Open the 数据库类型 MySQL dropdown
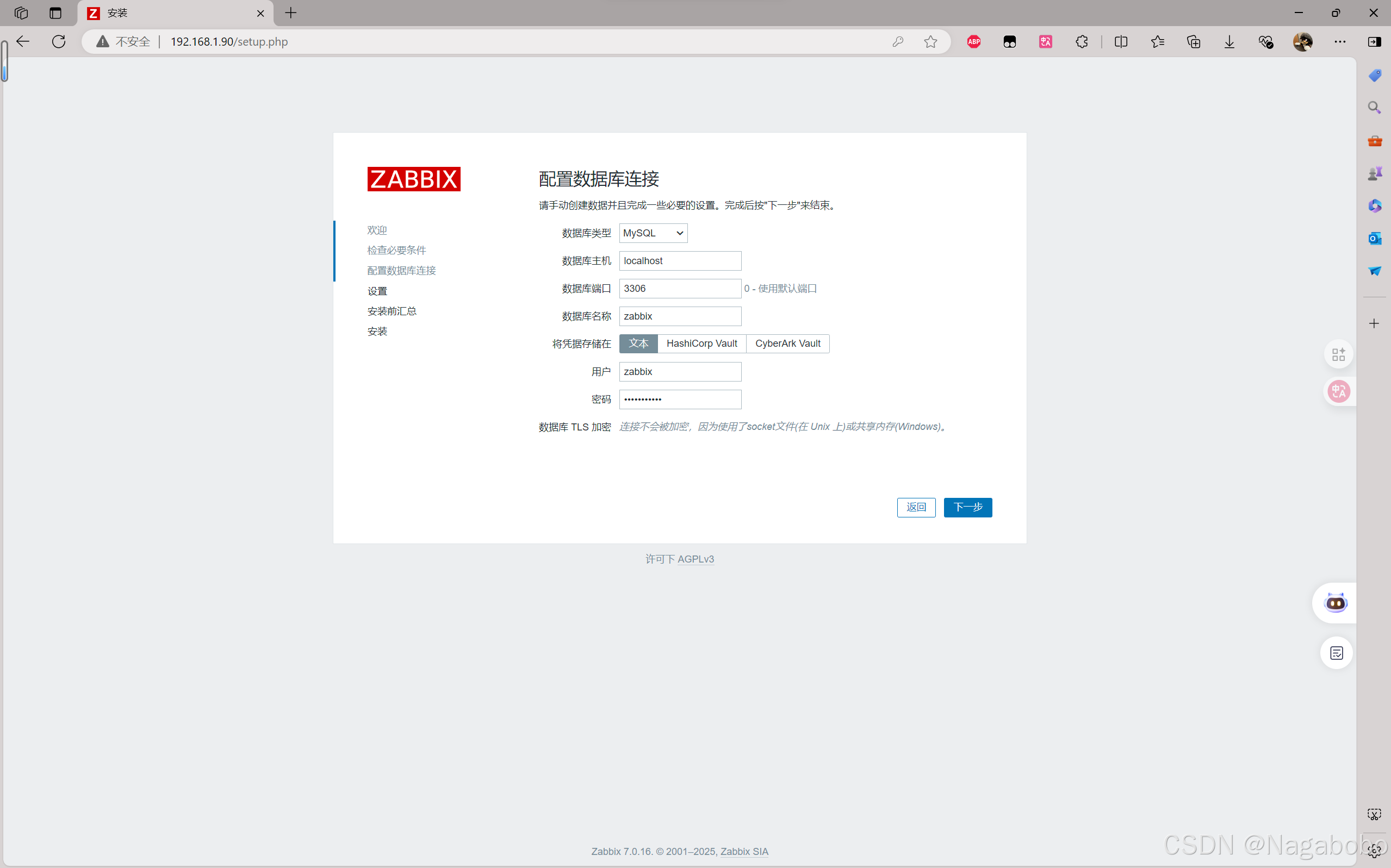Image resolution: width=1391 pixels, height=868 pixels. [x=653, y=233]
